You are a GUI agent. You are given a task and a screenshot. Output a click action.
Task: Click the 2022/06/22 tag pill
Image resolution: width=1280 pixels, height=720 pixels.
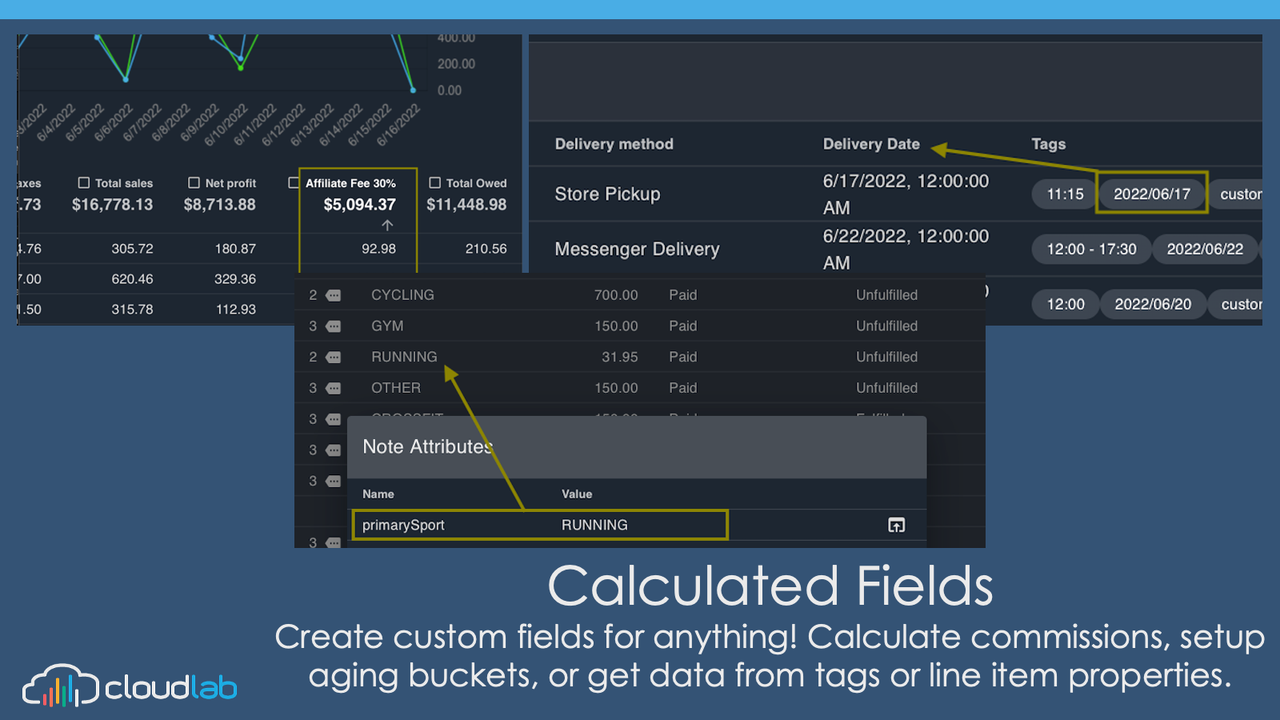[1205, 249]
